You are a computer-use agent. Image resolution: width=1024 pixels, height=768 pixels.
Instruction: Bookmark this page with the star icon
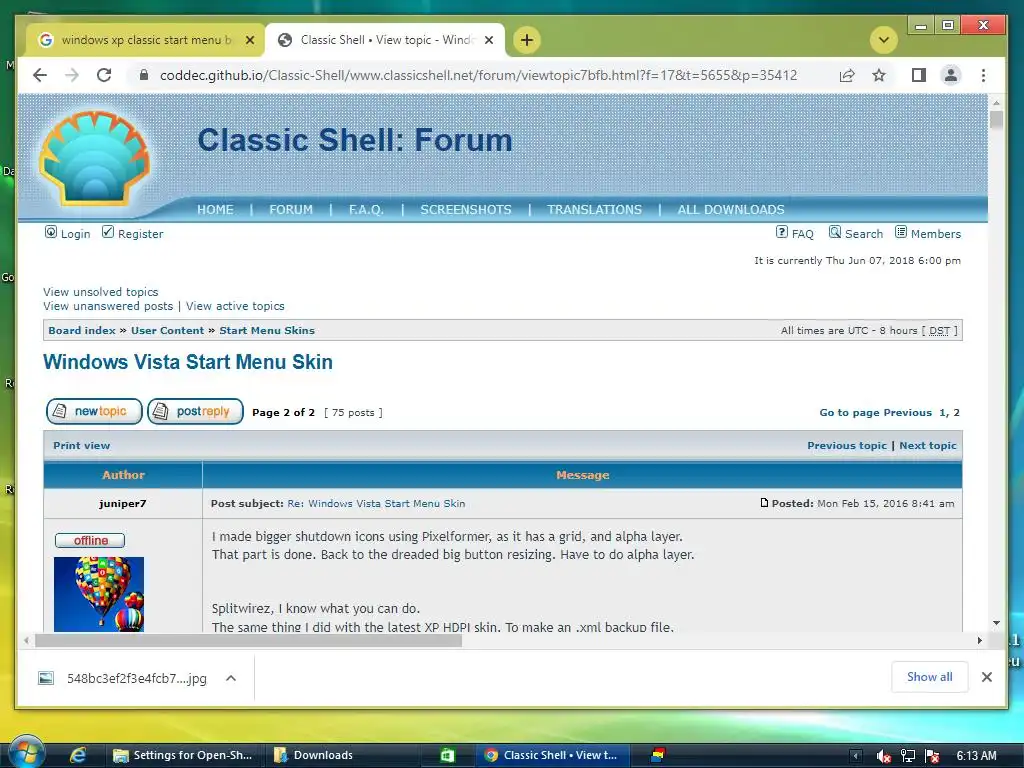879,75
